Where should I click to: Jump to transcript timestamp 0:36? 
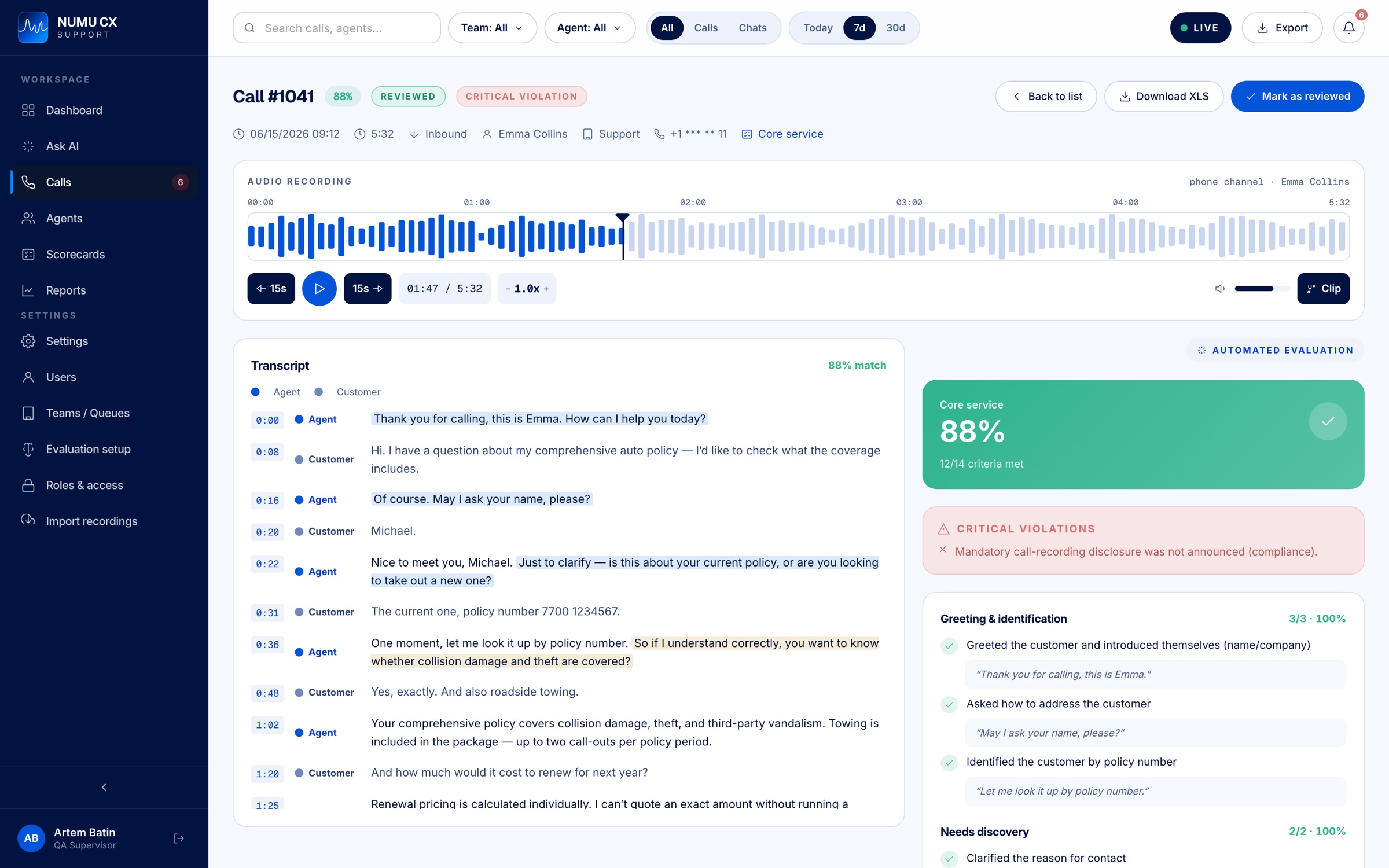click(x=267, y=645)
